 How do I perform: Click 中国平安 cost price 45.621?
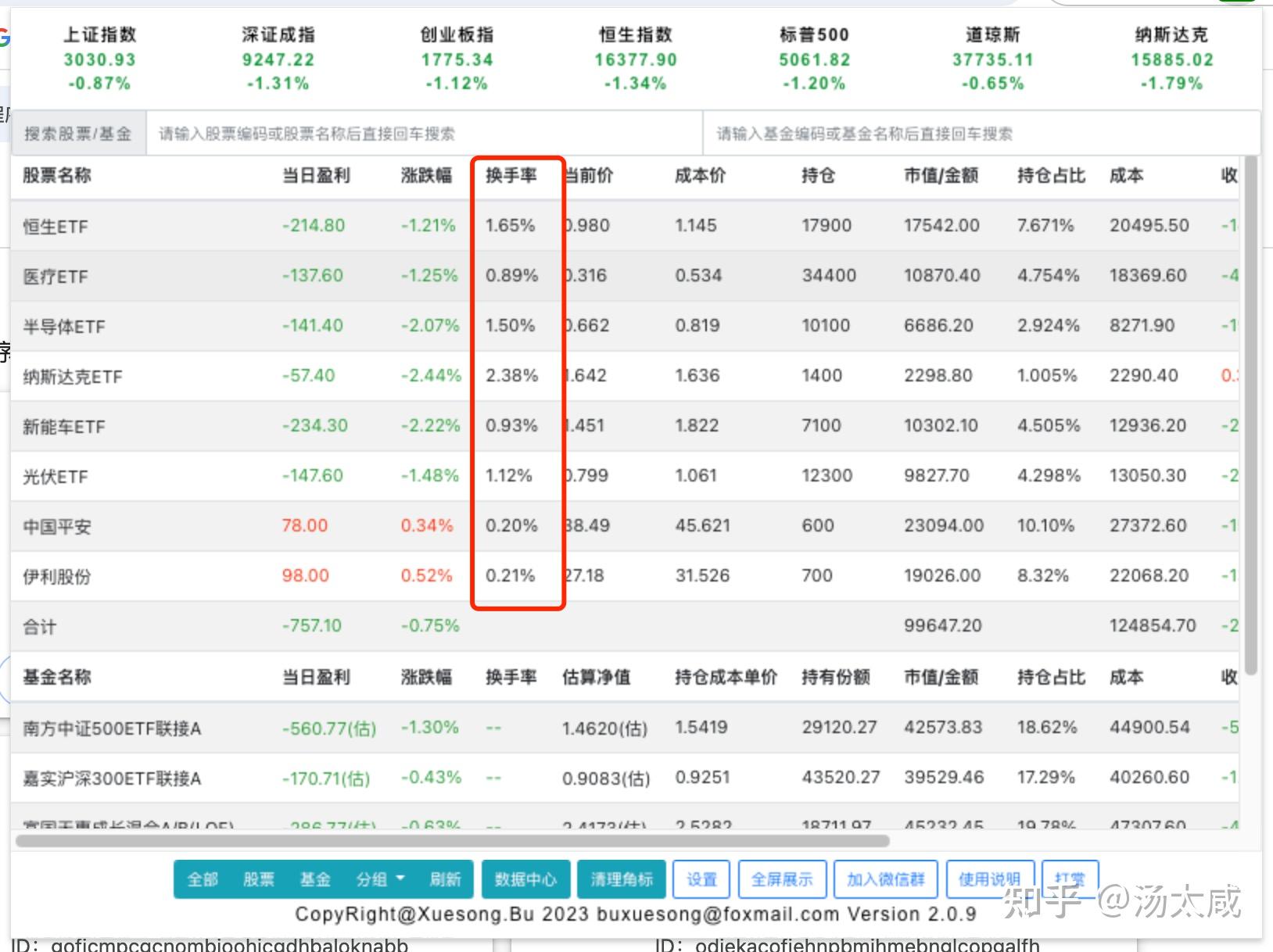pyautogui.click(x=703, y=525)
